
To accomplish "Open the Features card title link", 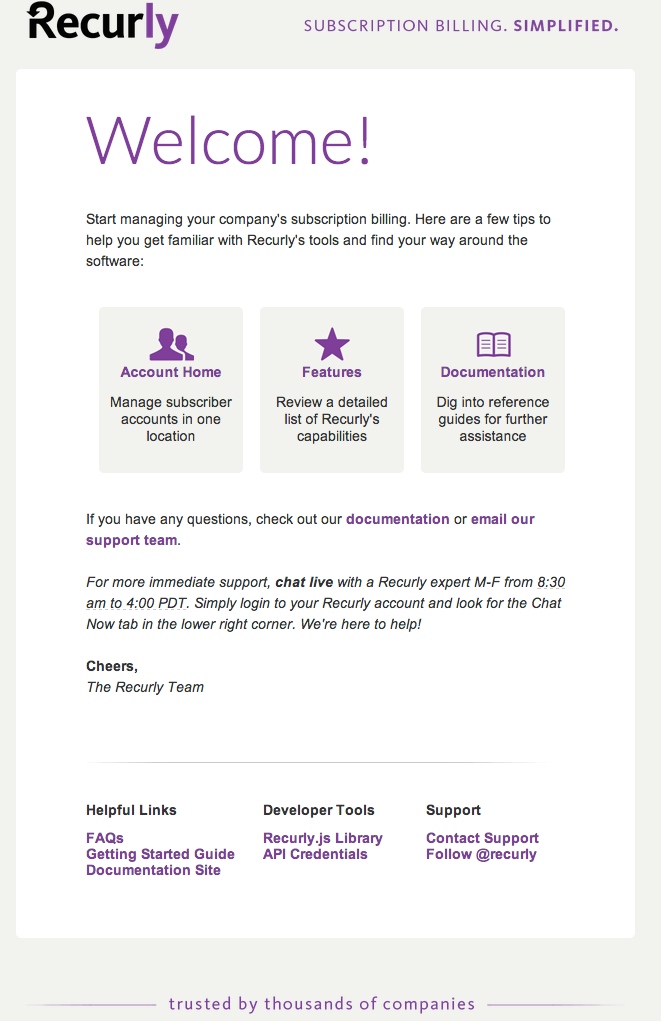I will point(331,372).
